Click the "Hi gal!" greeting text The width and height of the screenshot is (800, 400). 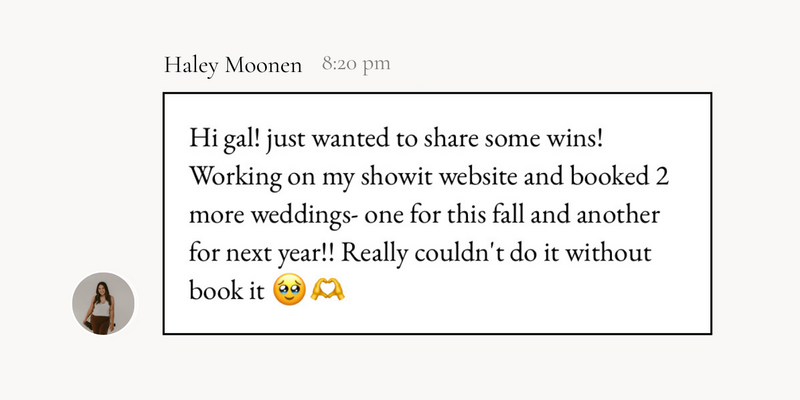tap(225, 138)
